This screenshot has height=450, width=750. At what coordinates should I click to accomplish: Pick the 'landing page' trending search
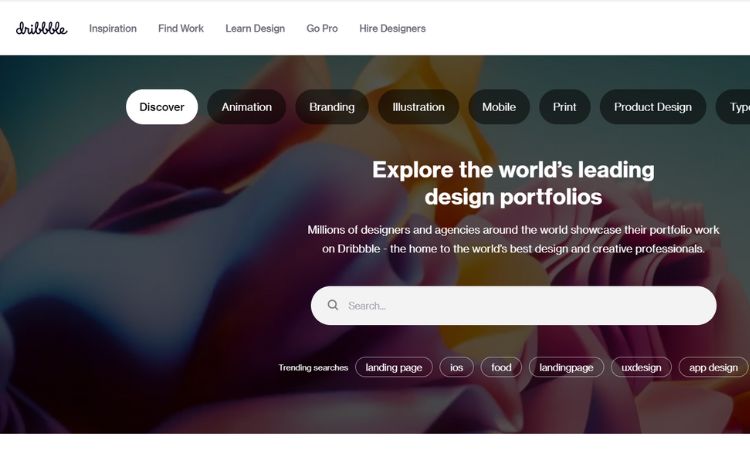(x=394, y=367)
